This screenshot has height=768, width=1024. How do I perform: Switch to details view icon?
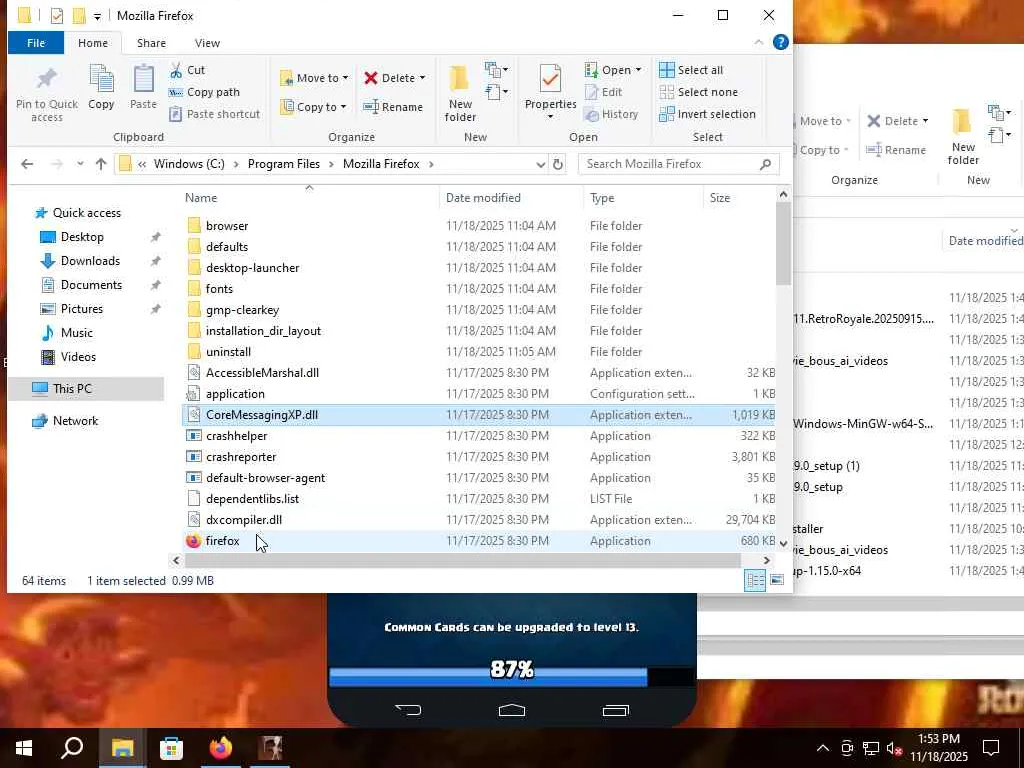click(755, 581)
